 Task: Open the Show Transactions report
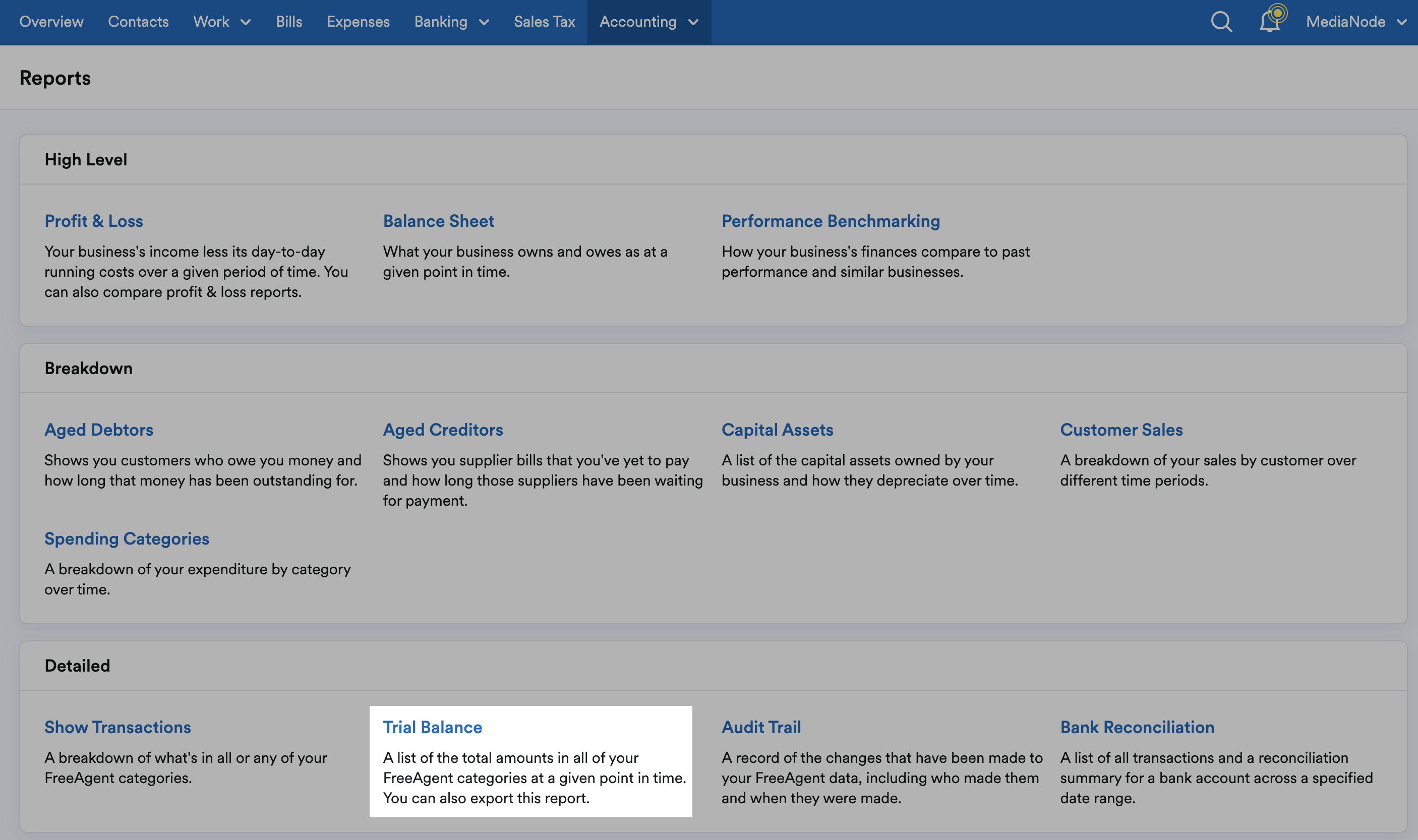click(x=117, y=727)
